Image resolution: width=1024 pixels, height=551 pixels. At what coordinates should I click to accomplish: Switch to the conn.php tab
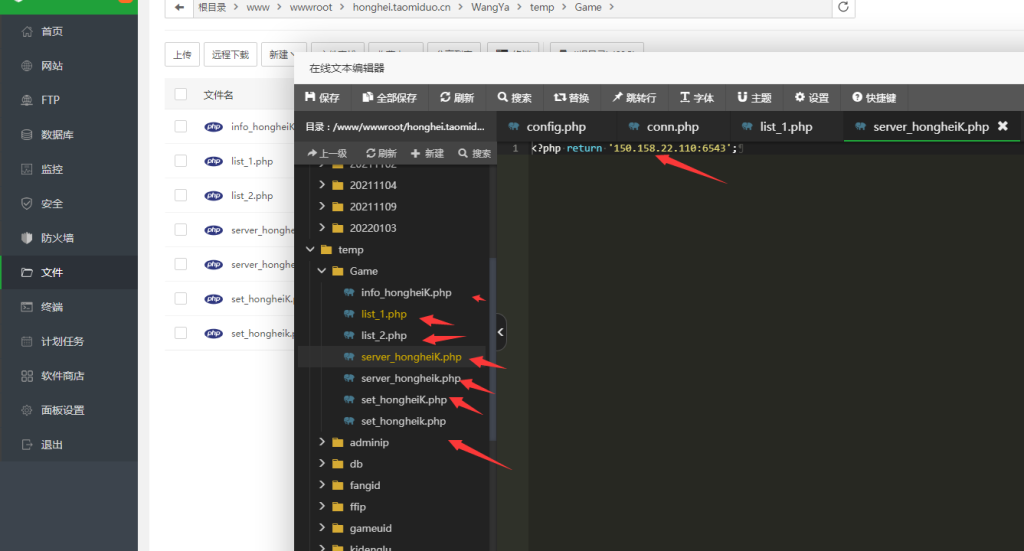pos(663,127)
